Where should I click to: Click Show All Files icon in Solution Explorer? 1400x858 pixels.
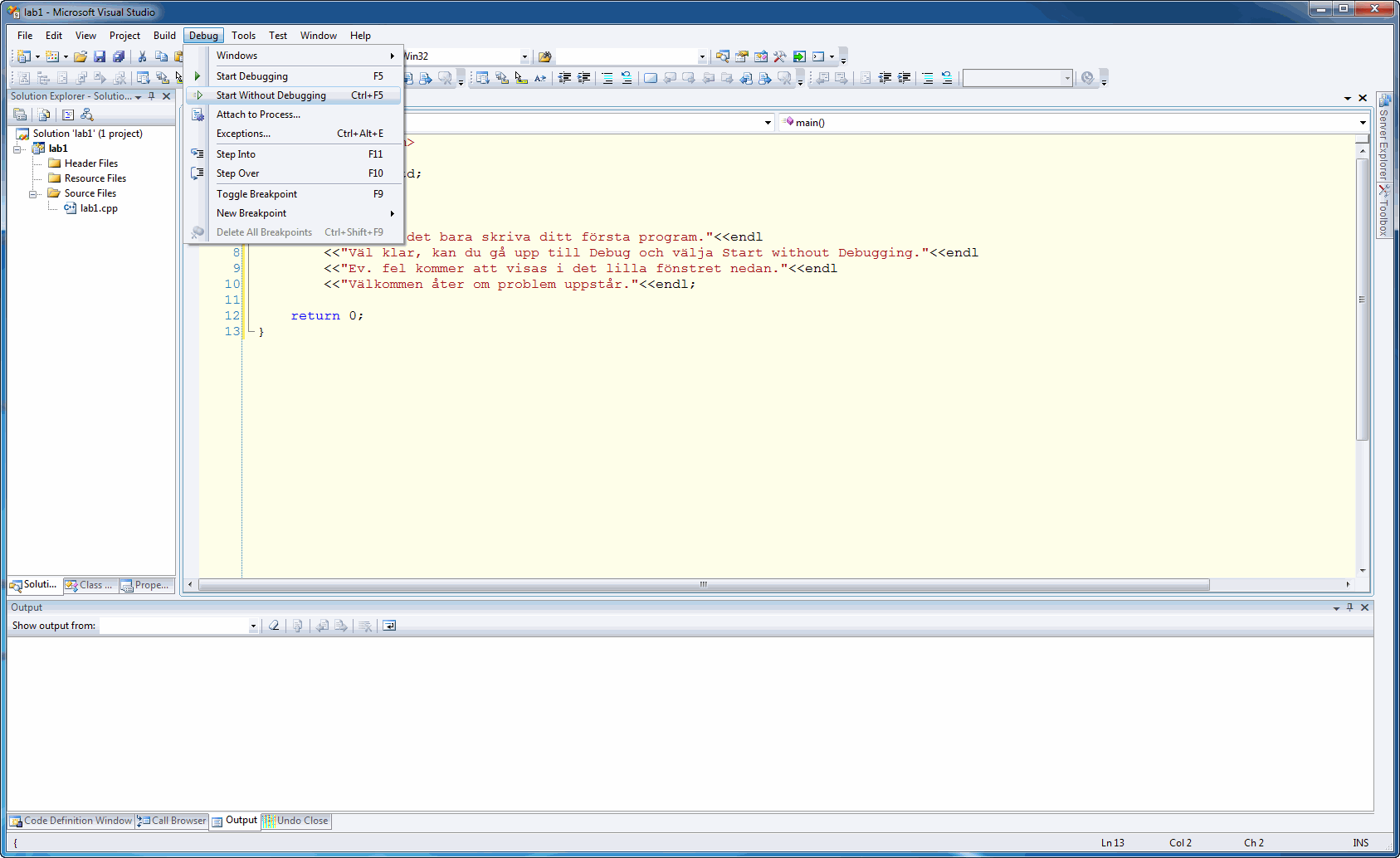pyautogui.click(x=44, y=115)
